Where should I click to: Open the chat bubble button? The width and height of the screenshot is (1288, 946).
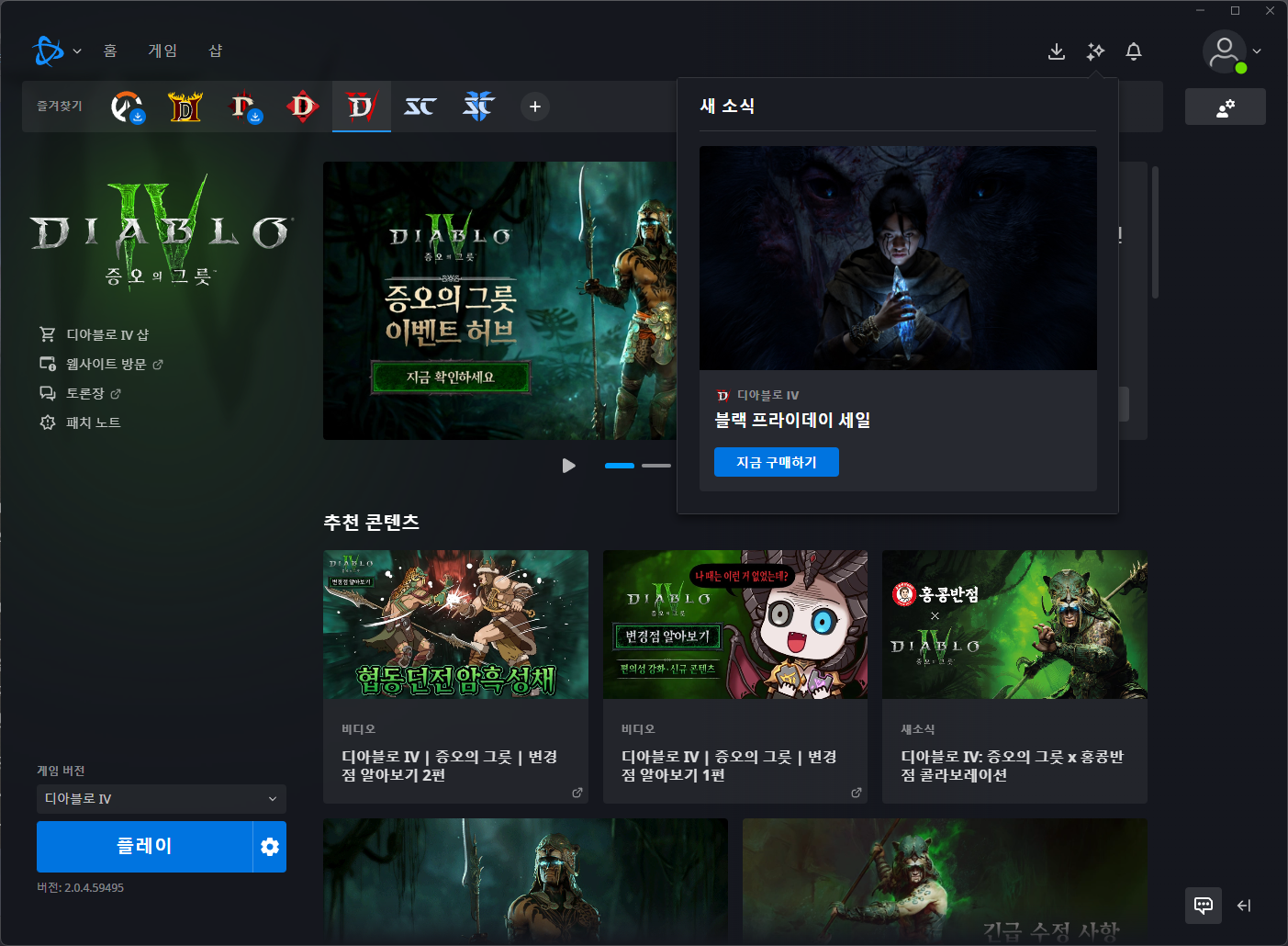(1204, 906)
